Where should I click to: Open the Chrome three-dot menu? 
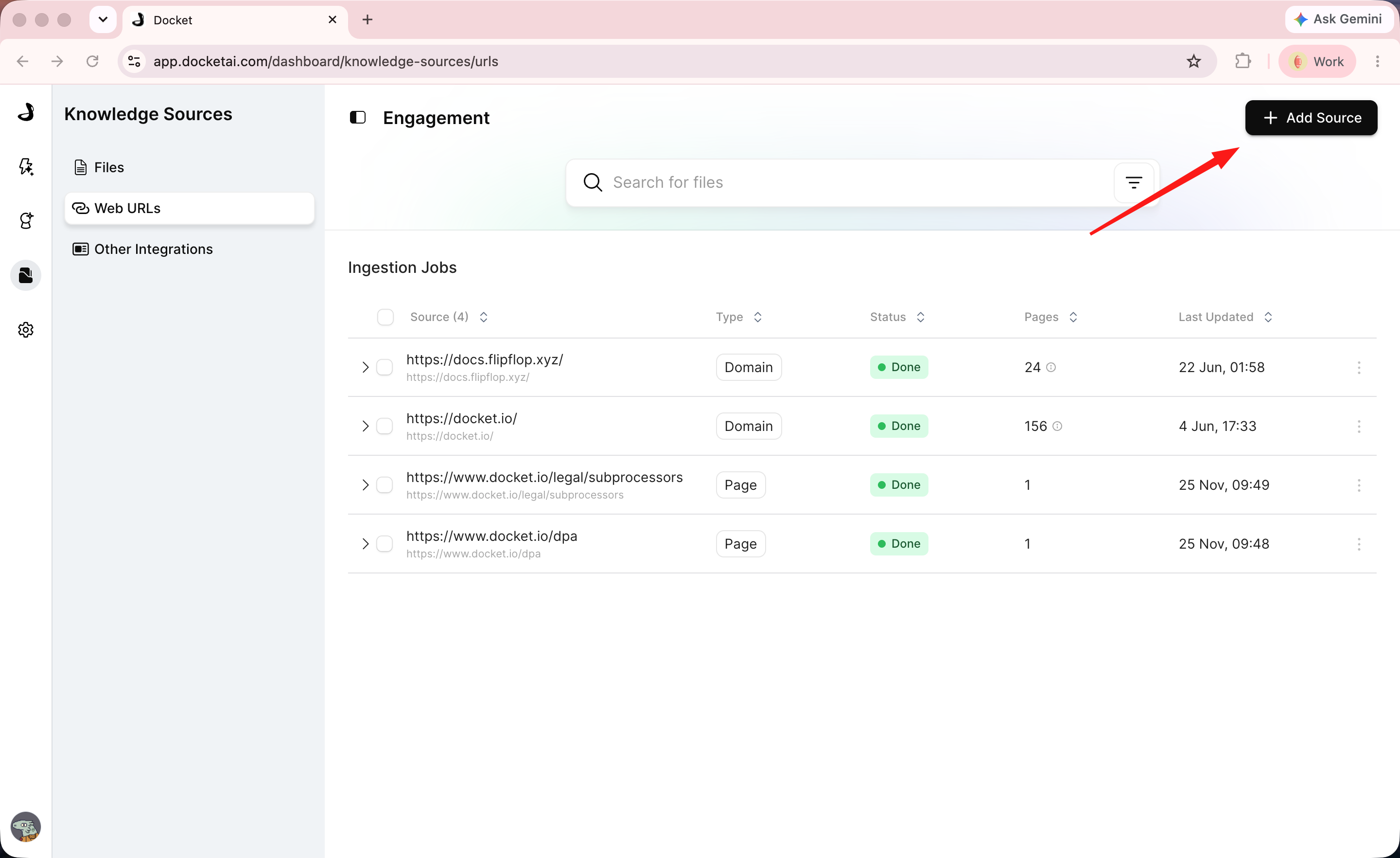tap(1377, 61)
